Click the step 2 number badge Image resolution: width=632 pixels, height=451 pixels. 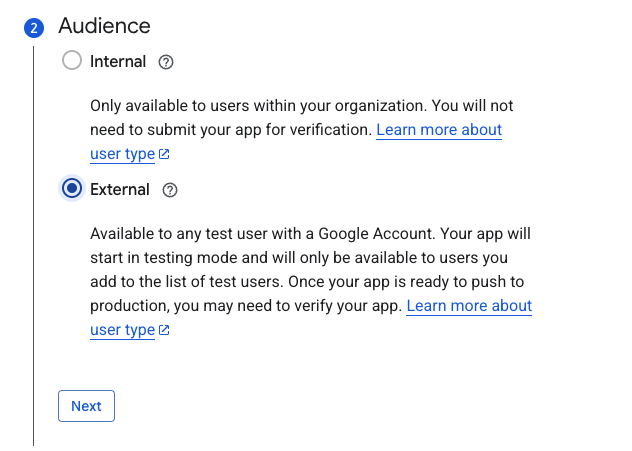(34, 28)
